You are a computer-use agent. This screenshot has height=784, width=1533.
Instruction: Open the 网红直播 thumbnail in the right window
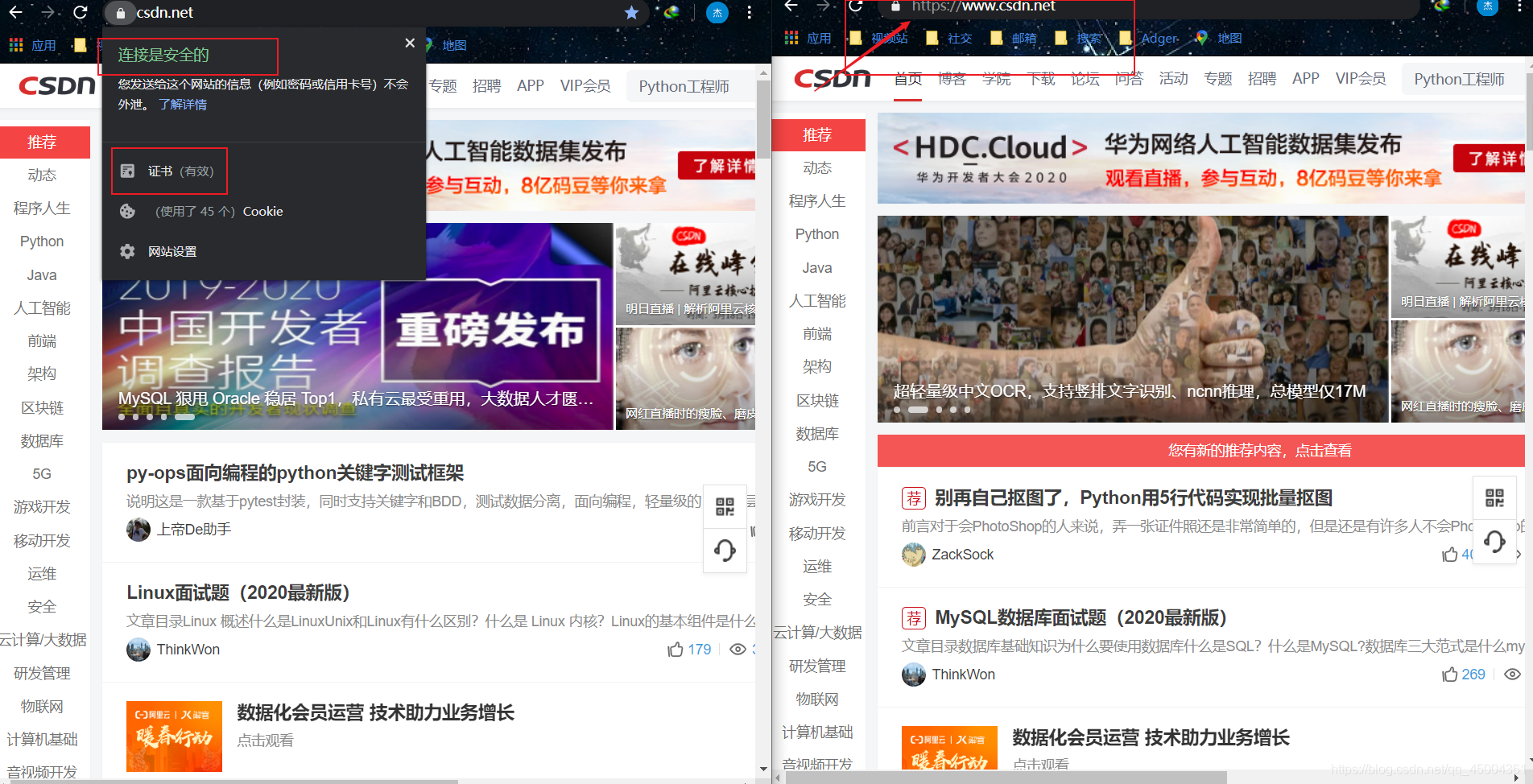pos(1458,371)
